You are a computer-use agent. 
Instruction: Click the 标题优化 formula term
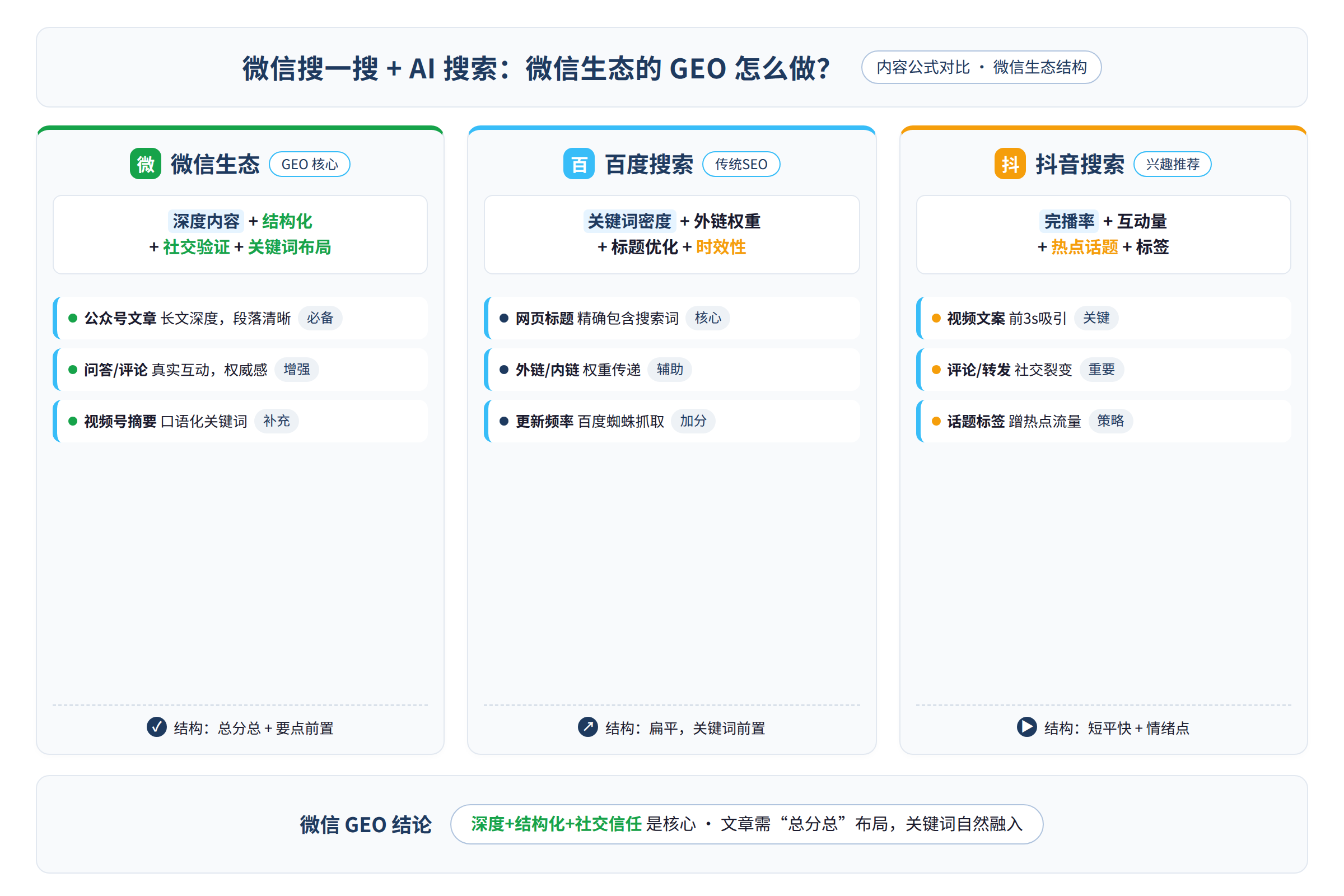click(x=645, y=247)
